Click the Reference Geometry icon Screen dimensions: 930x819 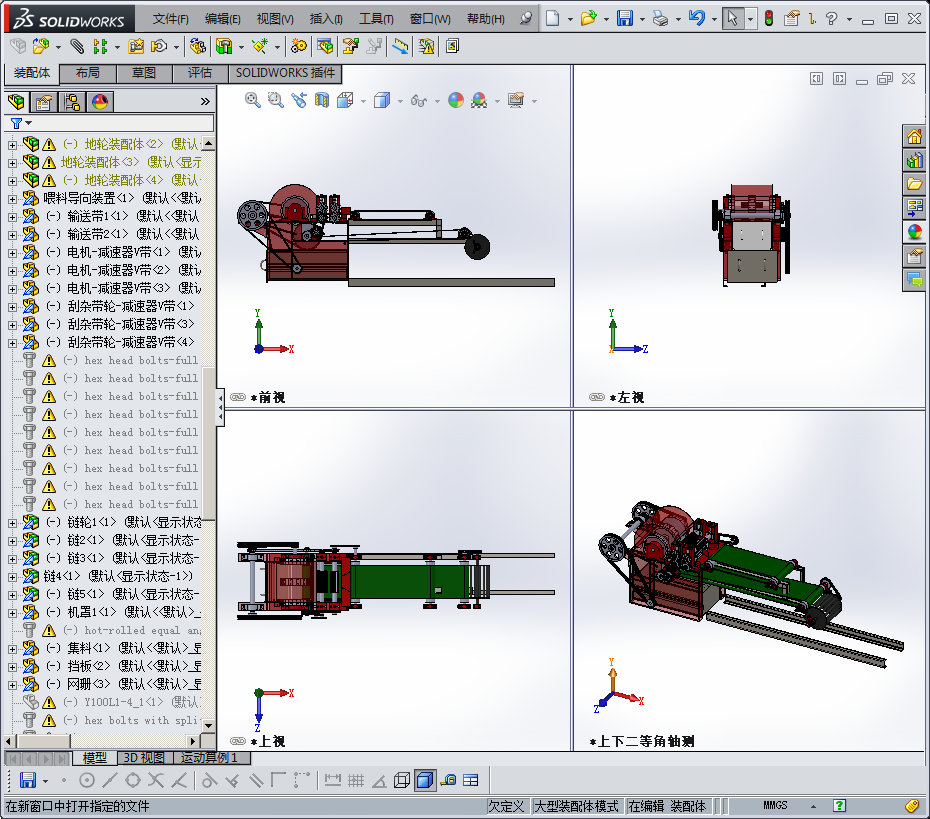coord(260,46)
